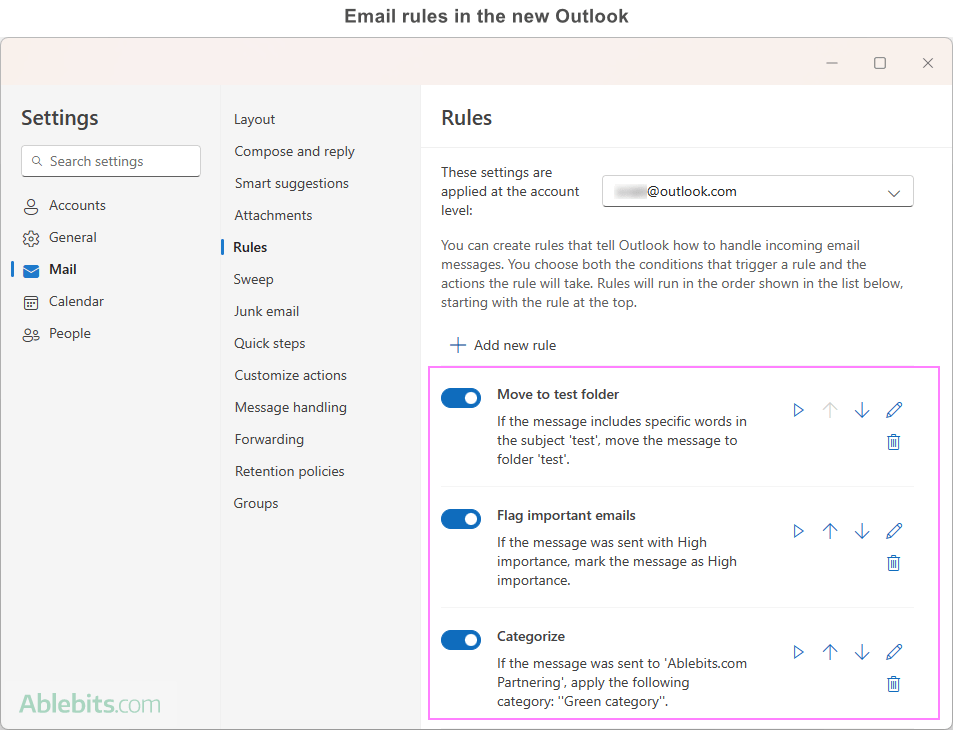Image resolution: width=953 pixels, height=730 pixels.
Task: Edit the 'Move to test folder' rule
Action: 894,410
